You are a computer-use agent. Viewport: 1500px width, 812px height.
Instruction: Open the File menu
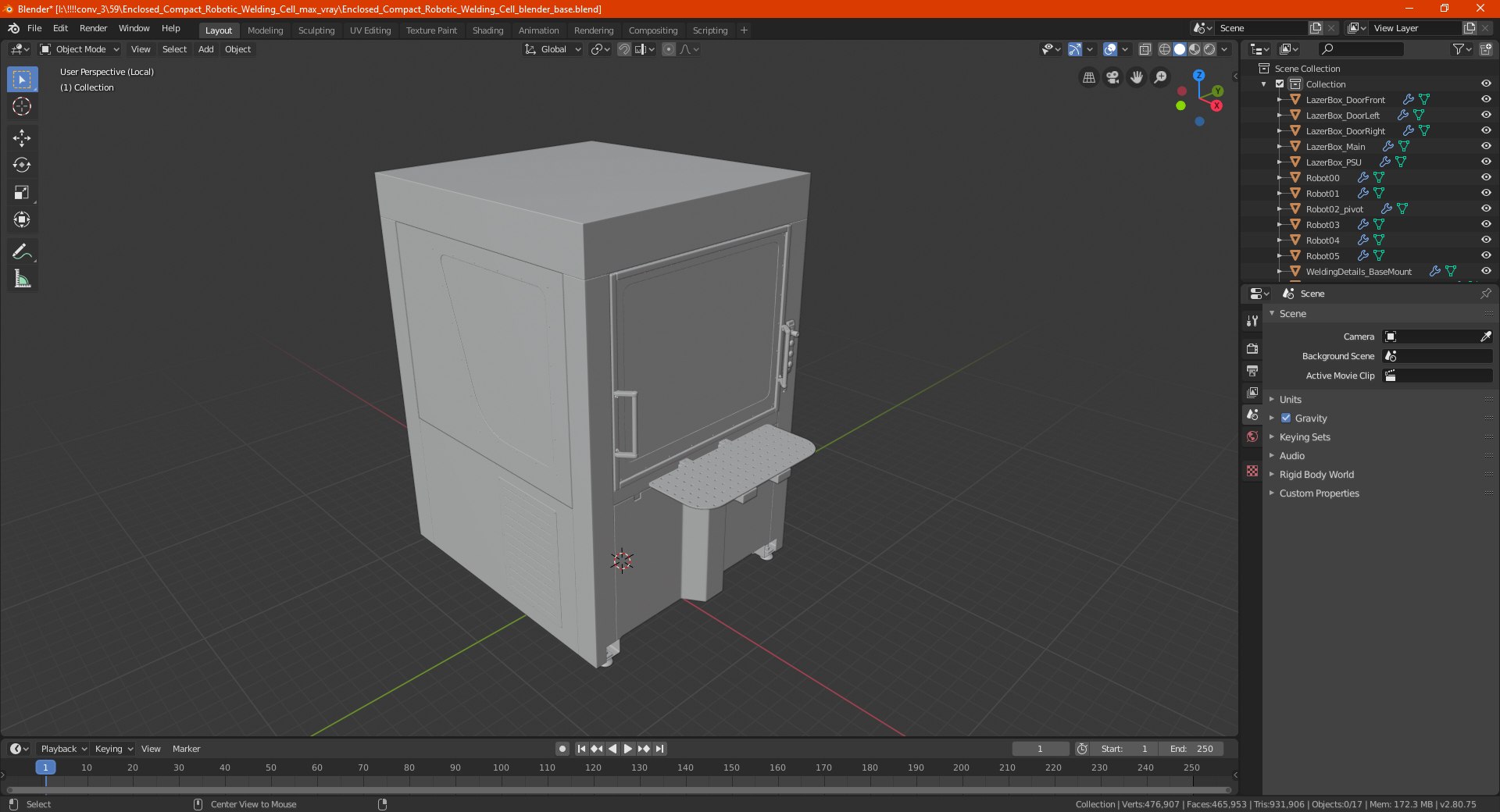(x=34, y=28)
